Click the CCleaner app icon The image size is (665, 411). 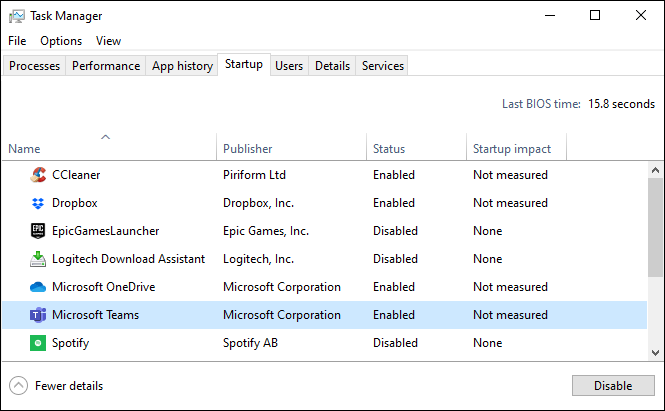38,175
